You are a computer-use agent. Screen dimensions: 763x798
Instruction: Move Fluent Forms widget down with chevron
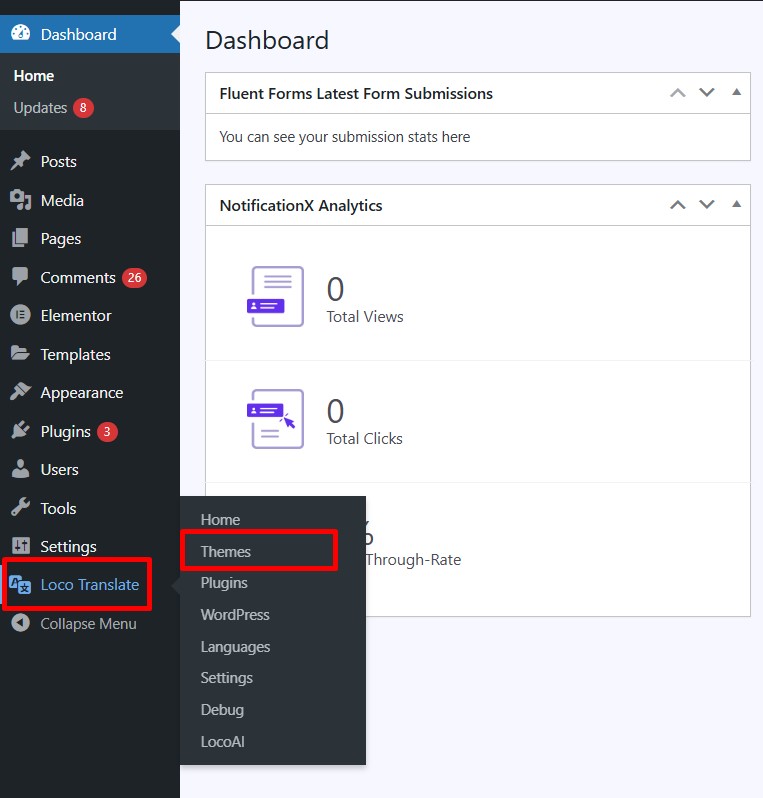707,93
